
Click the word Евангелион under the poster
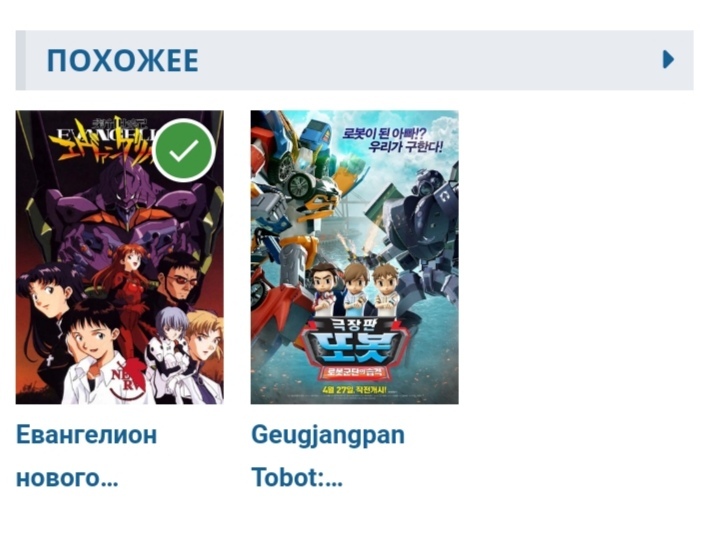coord(87,435)
